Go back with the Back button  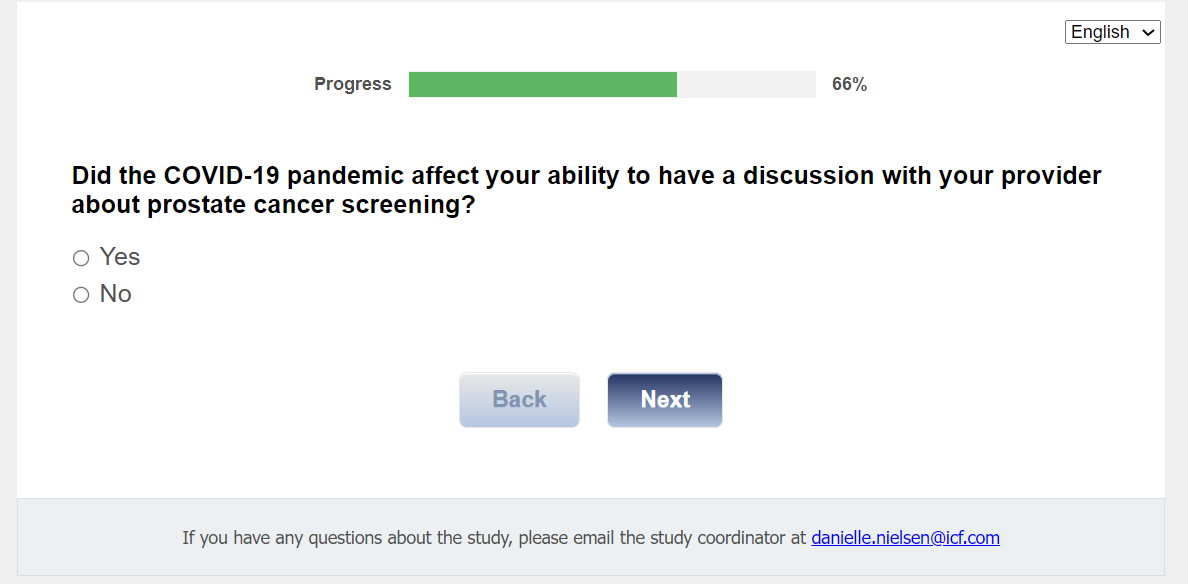519,400
